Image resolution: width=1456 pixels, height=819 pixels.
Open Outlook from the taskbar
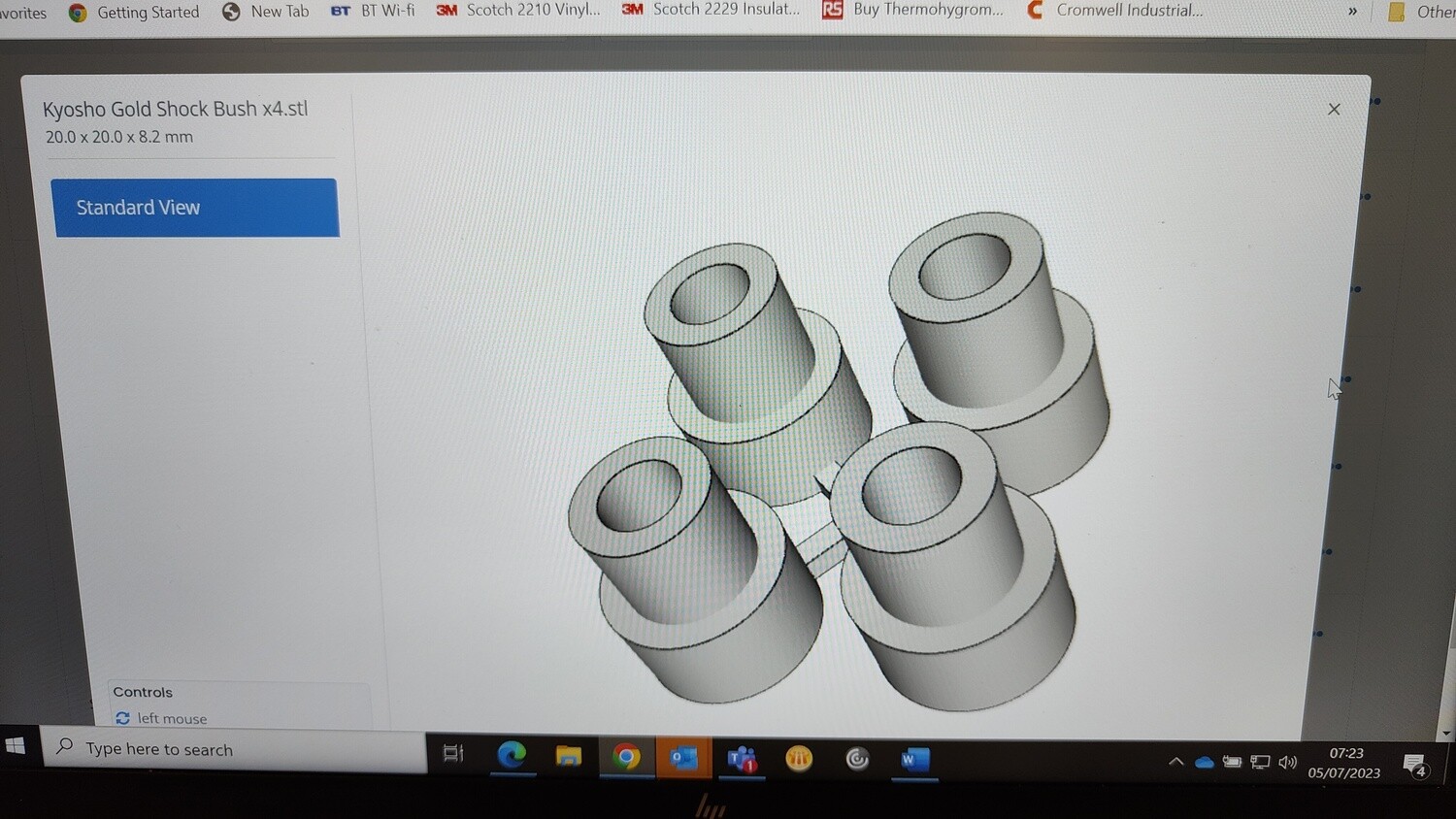683,758
